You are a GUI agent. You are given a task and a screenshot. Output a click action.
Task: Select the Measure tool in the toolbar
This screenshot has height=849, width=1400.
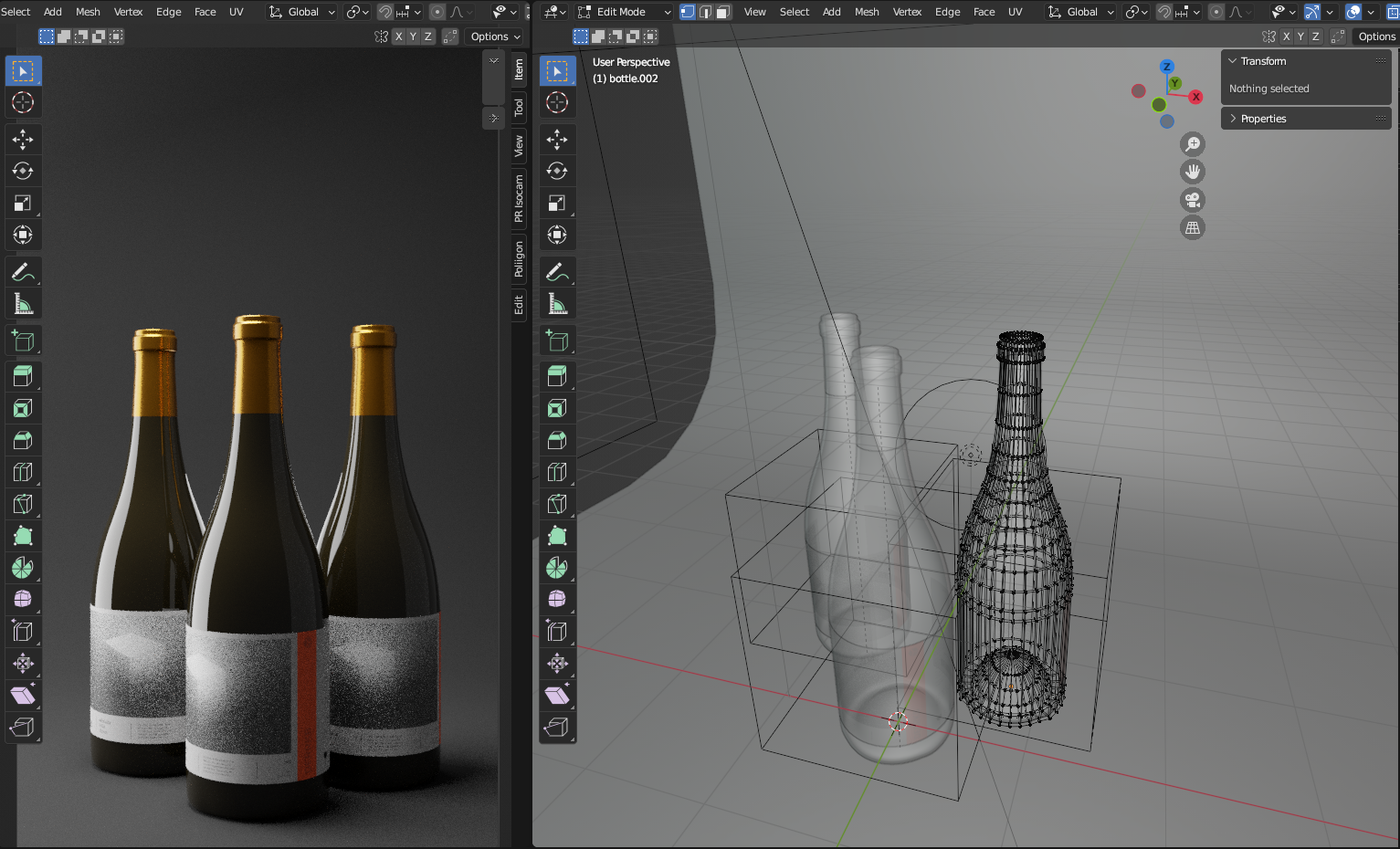point(557,303)
